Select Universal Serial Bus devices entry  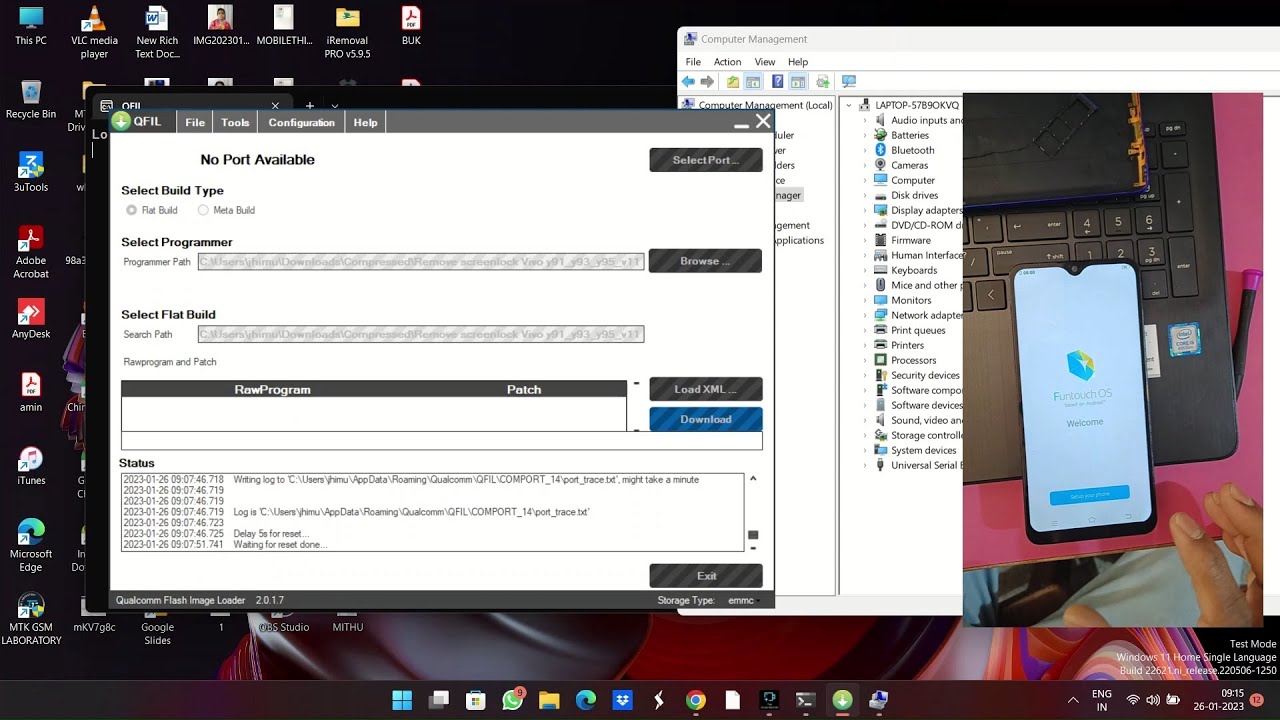click(x=918, y=465)
